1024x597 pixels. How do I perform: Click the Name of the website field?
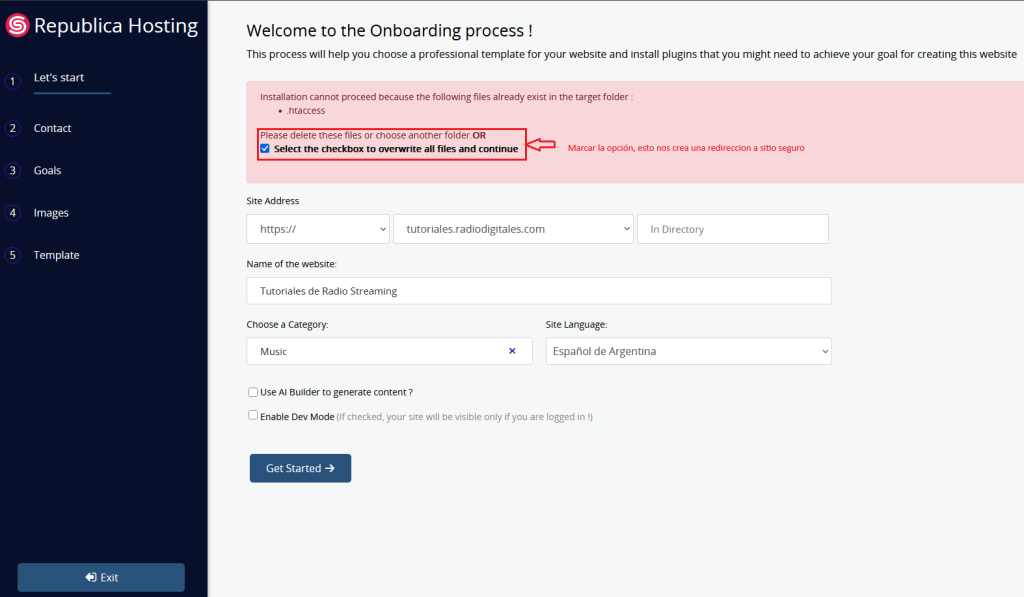coord(538,291)
